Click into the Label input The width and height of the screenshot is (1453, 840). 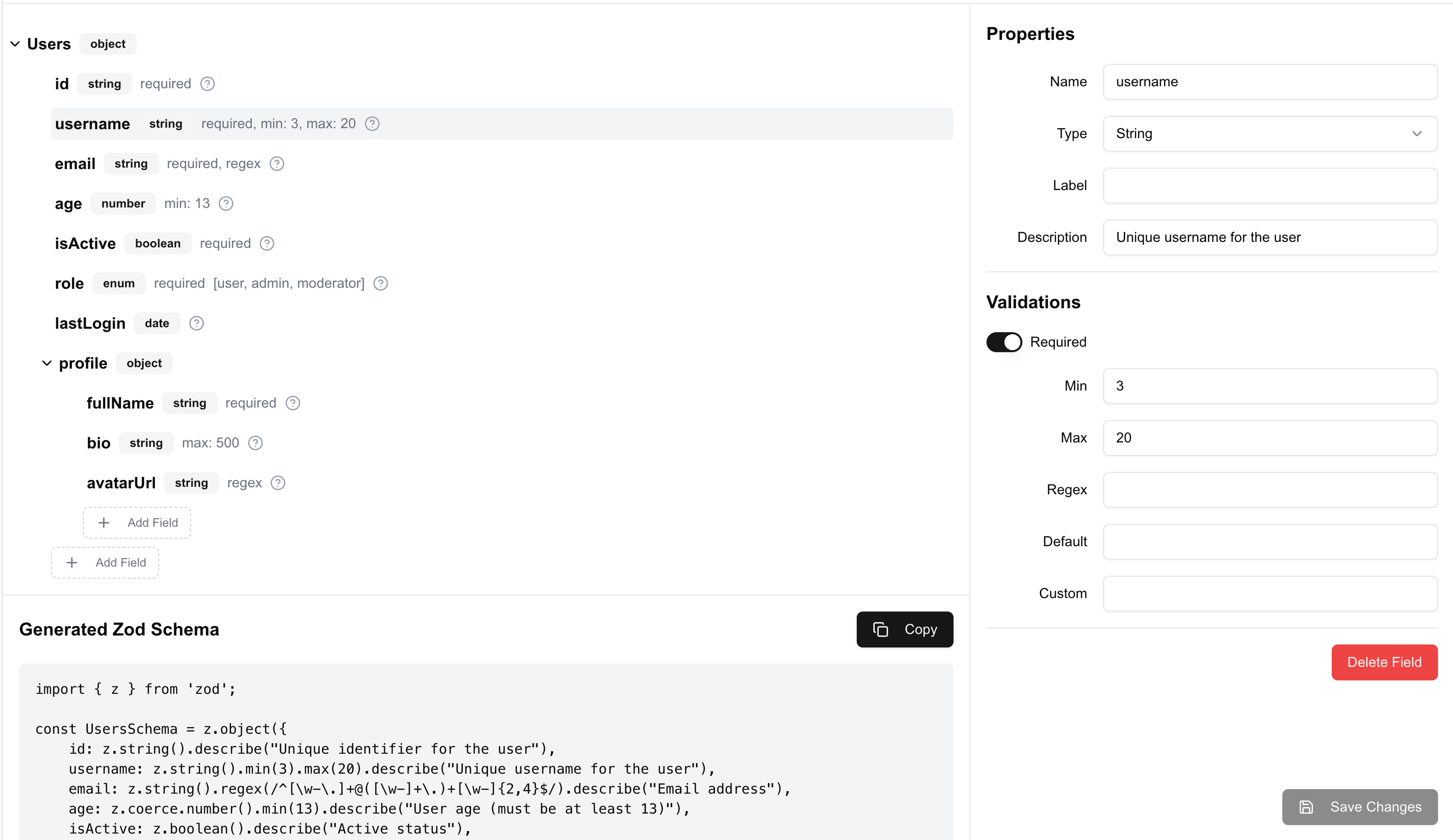tap(1270, 186)
